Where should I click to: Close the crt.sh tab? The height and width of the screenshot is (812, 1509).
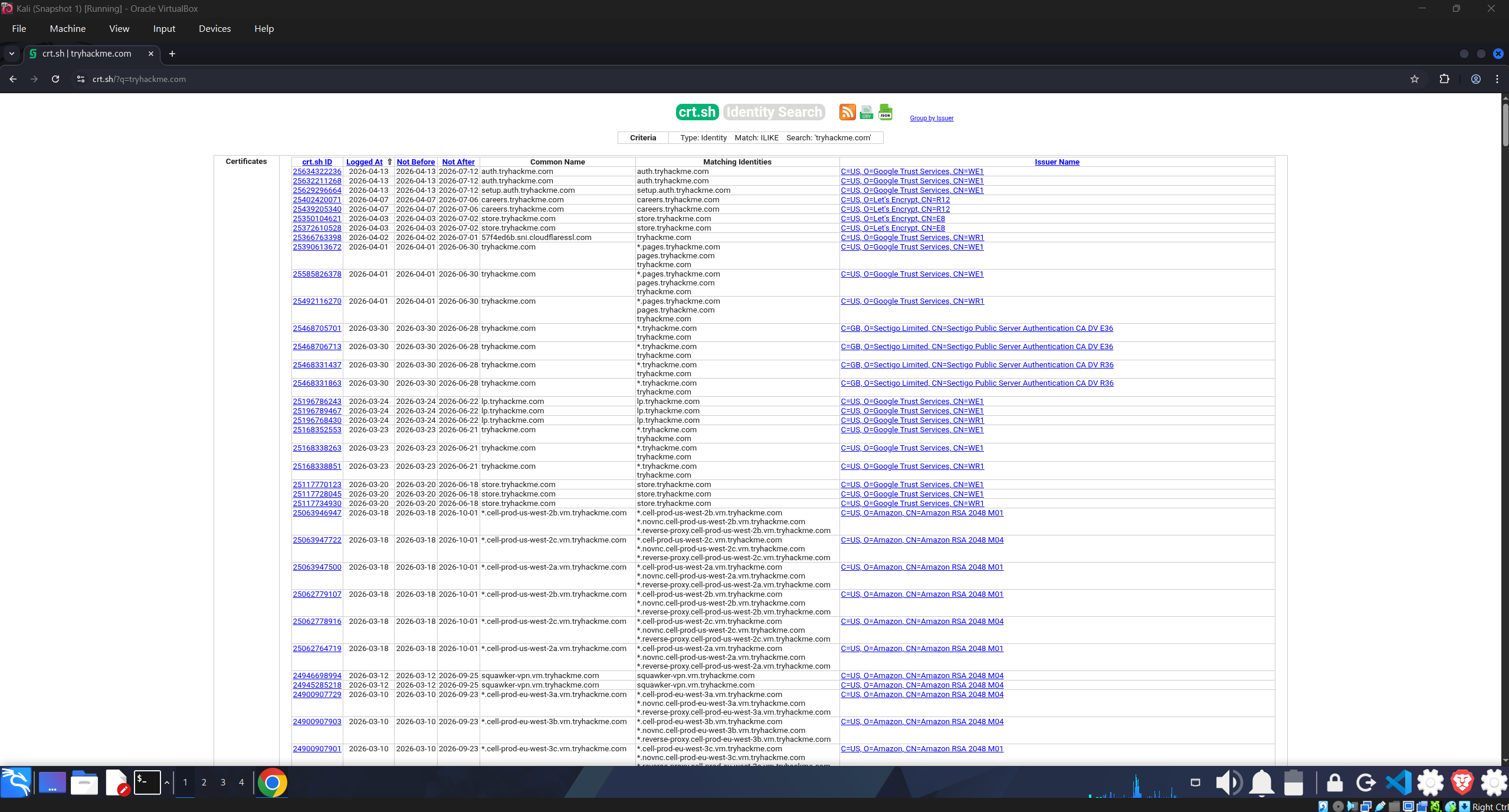pos(151,54)
